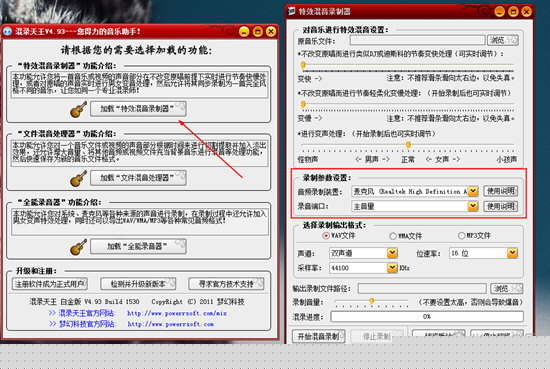Click the 特效混音录制器 window title bar icon
This screenshot has height=369, width=550.
click(x=291, y=11)
